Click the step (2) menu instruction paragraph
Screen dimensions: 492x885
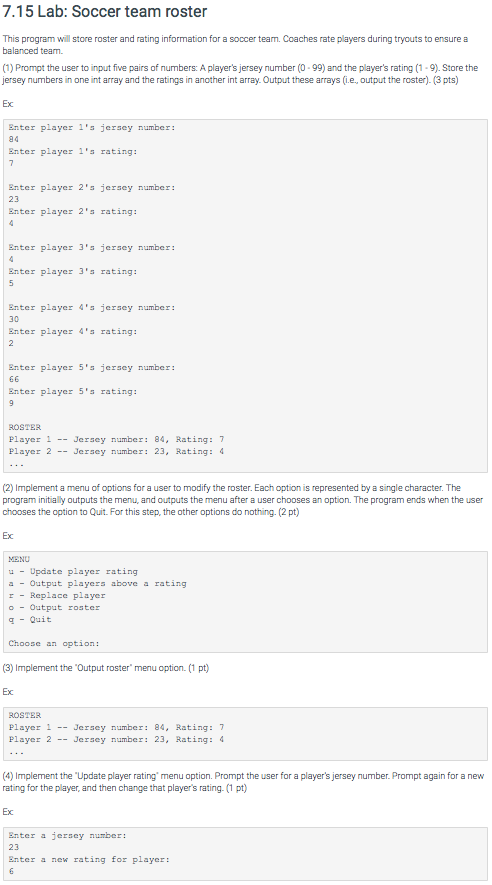tap(243, 500)
